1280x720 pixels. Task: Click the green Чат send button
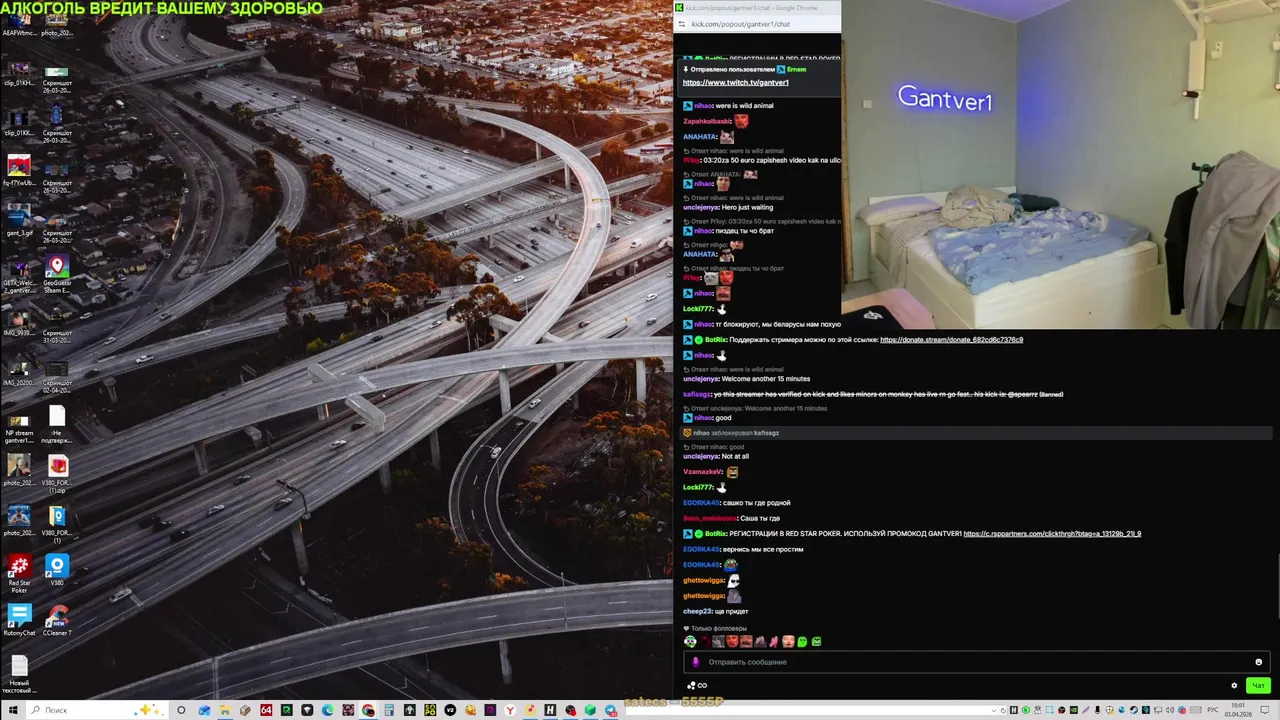click(x=1258, y=686)
